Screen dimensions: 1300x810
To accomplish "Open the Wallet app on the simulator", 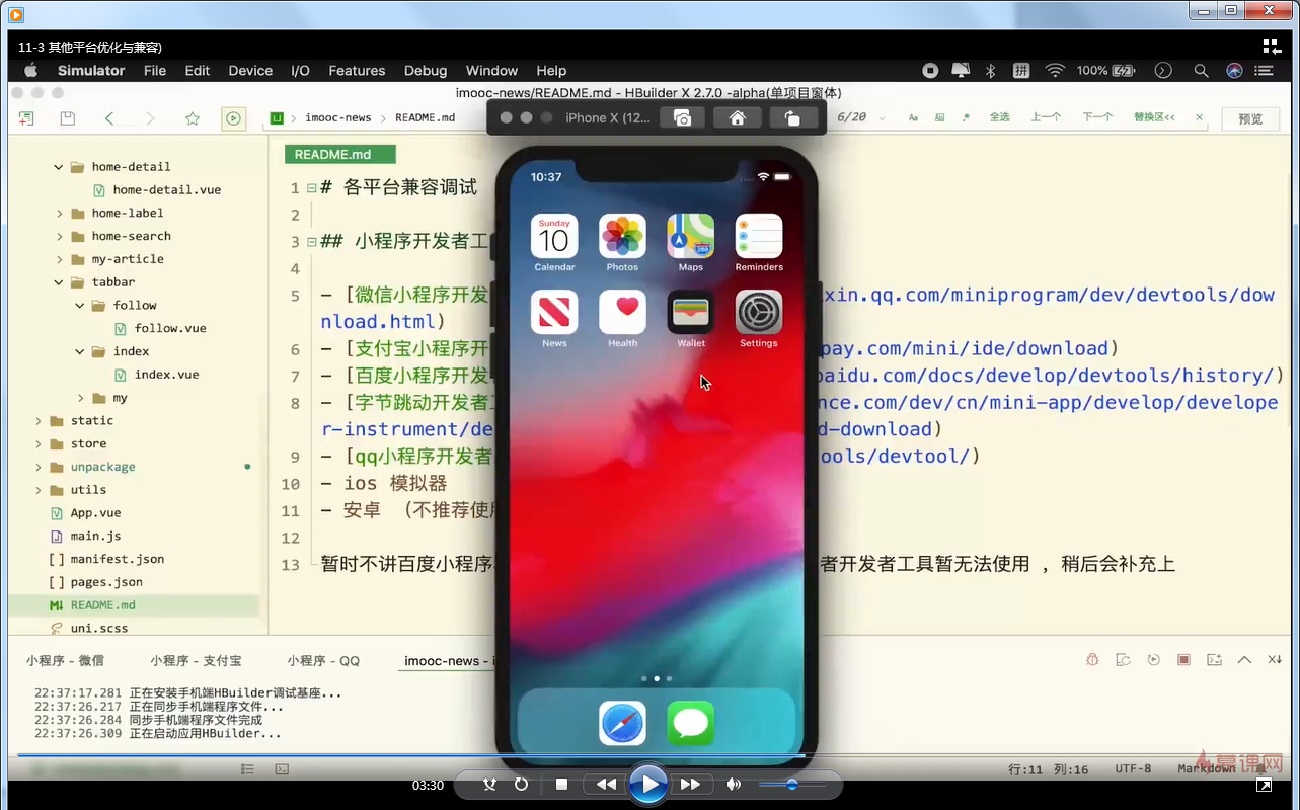I will point(691,313).
